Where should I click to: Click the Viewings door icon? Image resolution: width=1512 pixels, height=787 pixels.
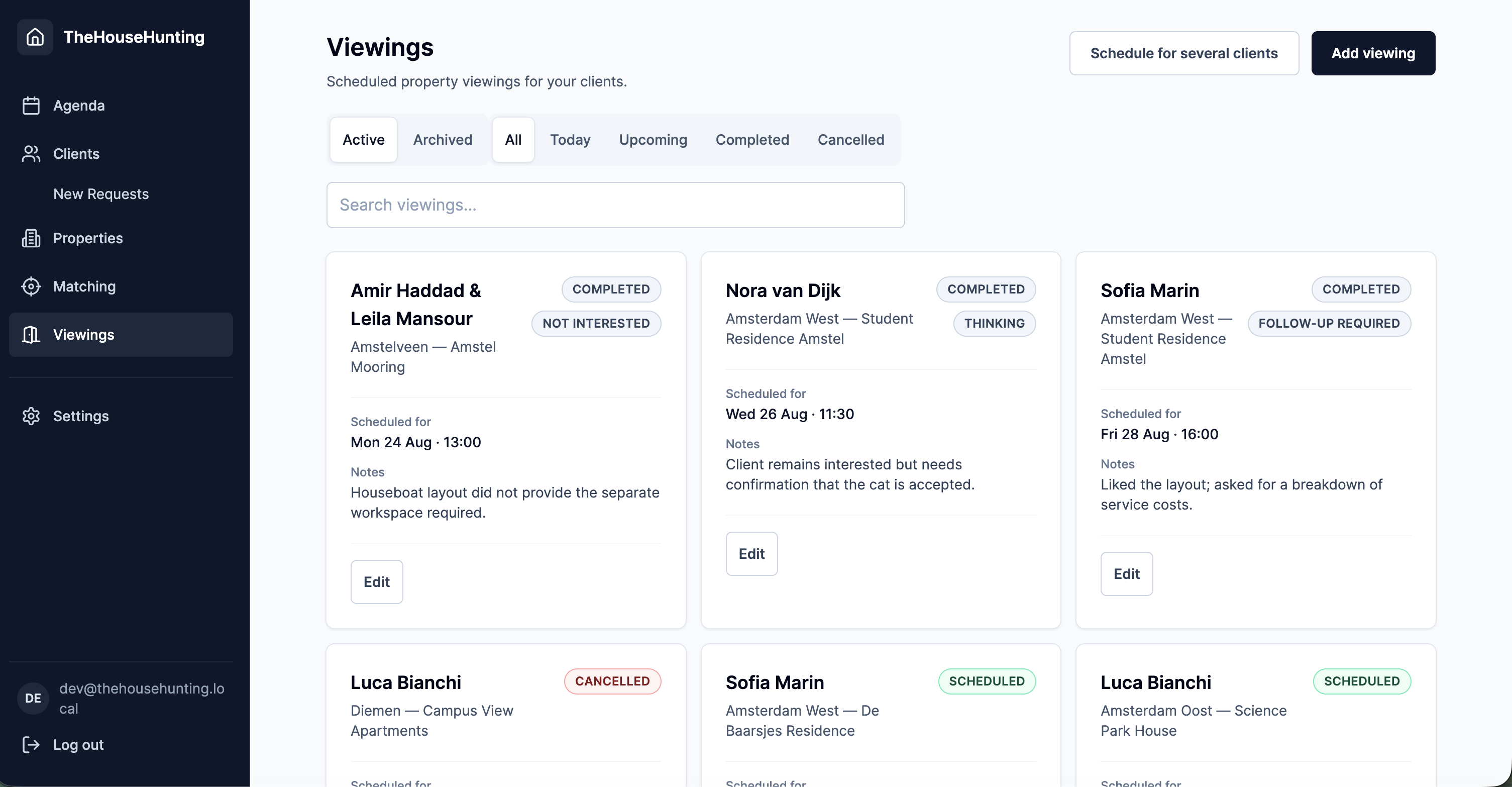pos(31,335)
